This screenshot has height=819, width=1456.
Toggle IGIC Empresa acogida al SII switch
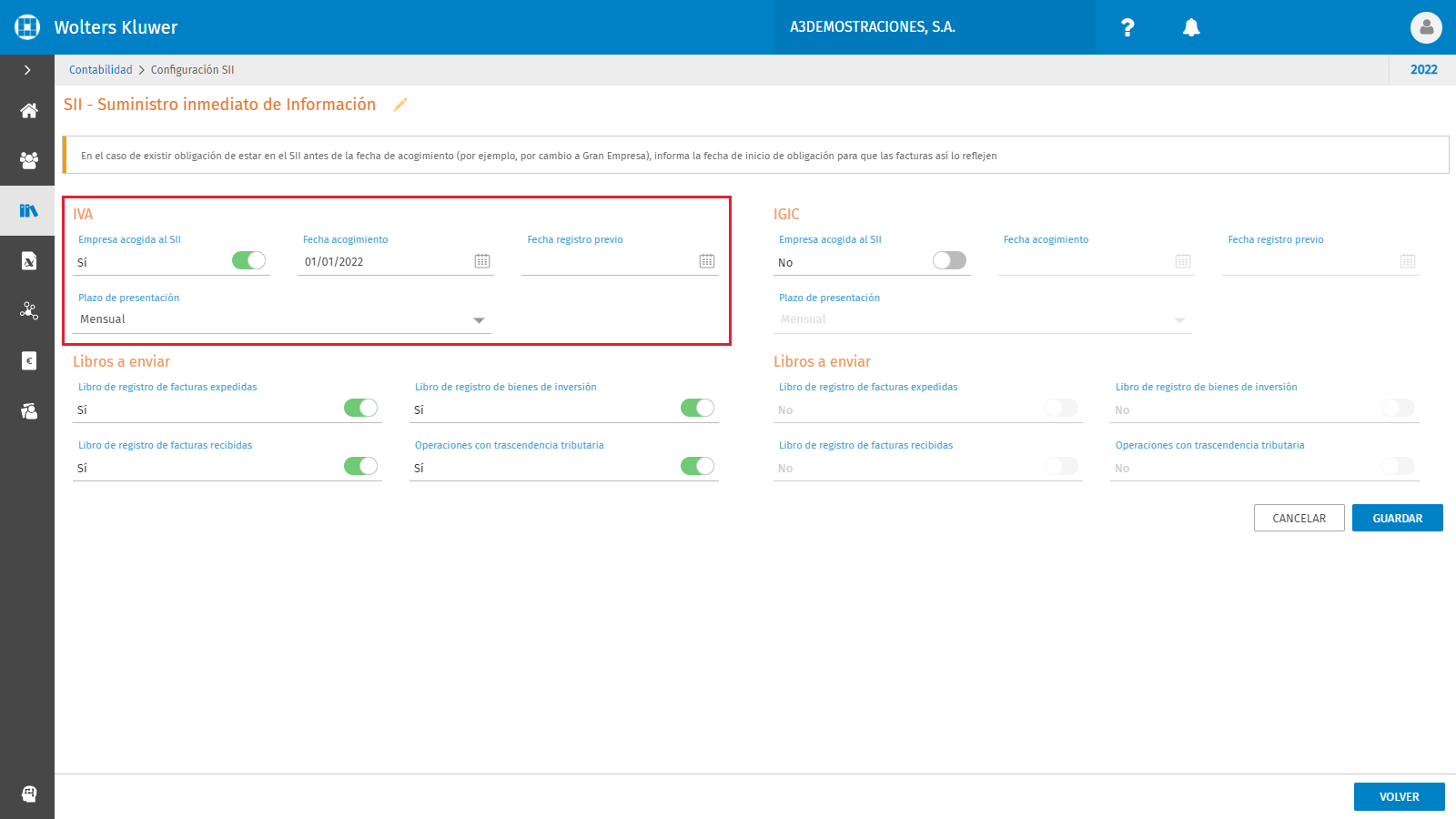pos(949,261)
